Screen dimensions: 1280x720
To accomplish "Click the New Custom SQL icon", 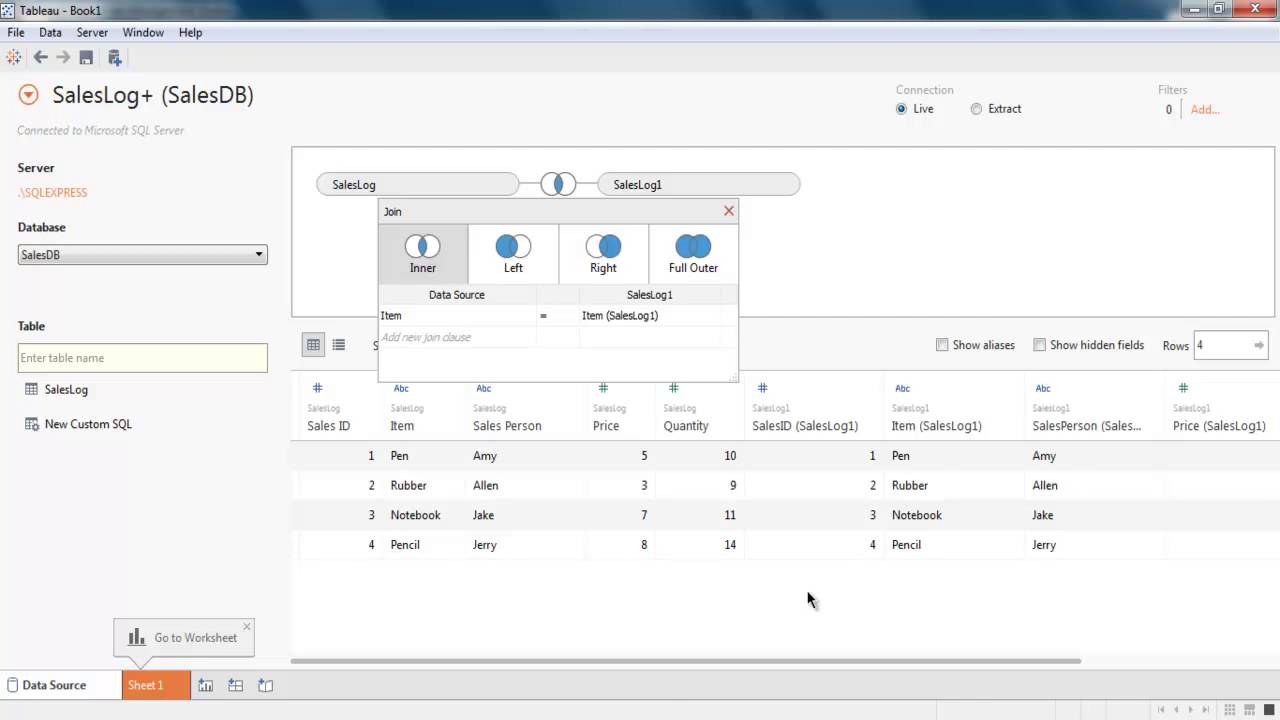I will [32, 424].
